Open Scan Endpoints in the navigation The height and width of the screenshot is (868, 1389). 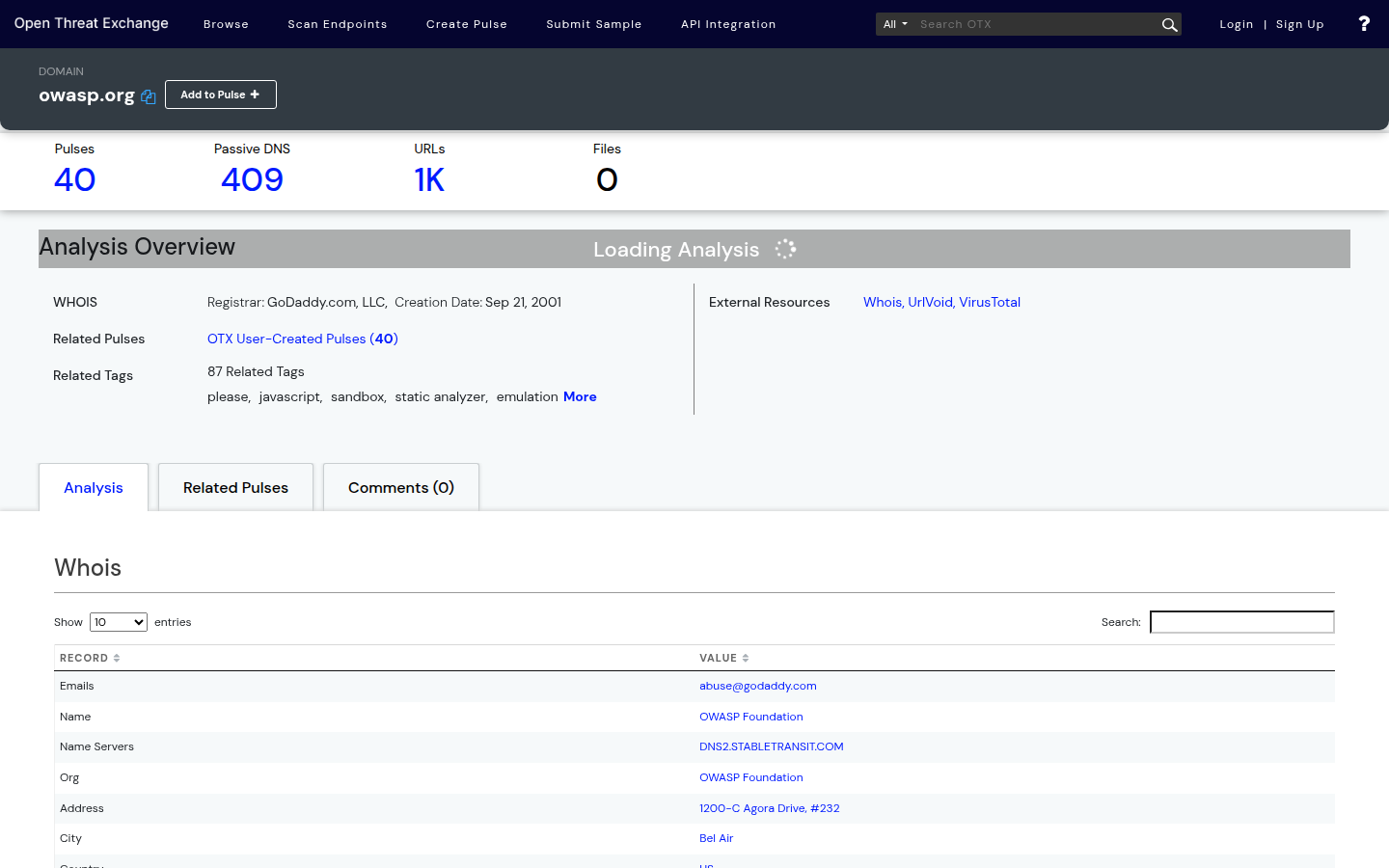(x=338, y=24)
